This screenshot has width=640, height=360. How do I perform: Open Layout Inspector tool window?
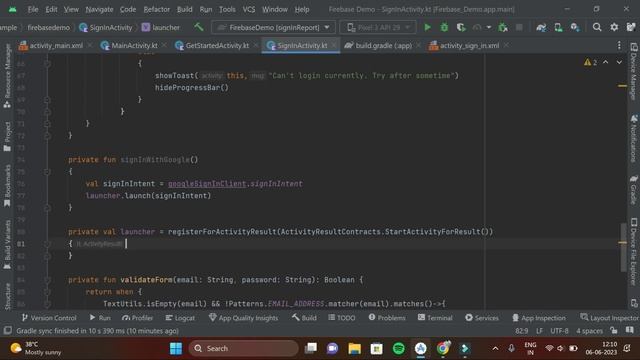pos(609,318)
